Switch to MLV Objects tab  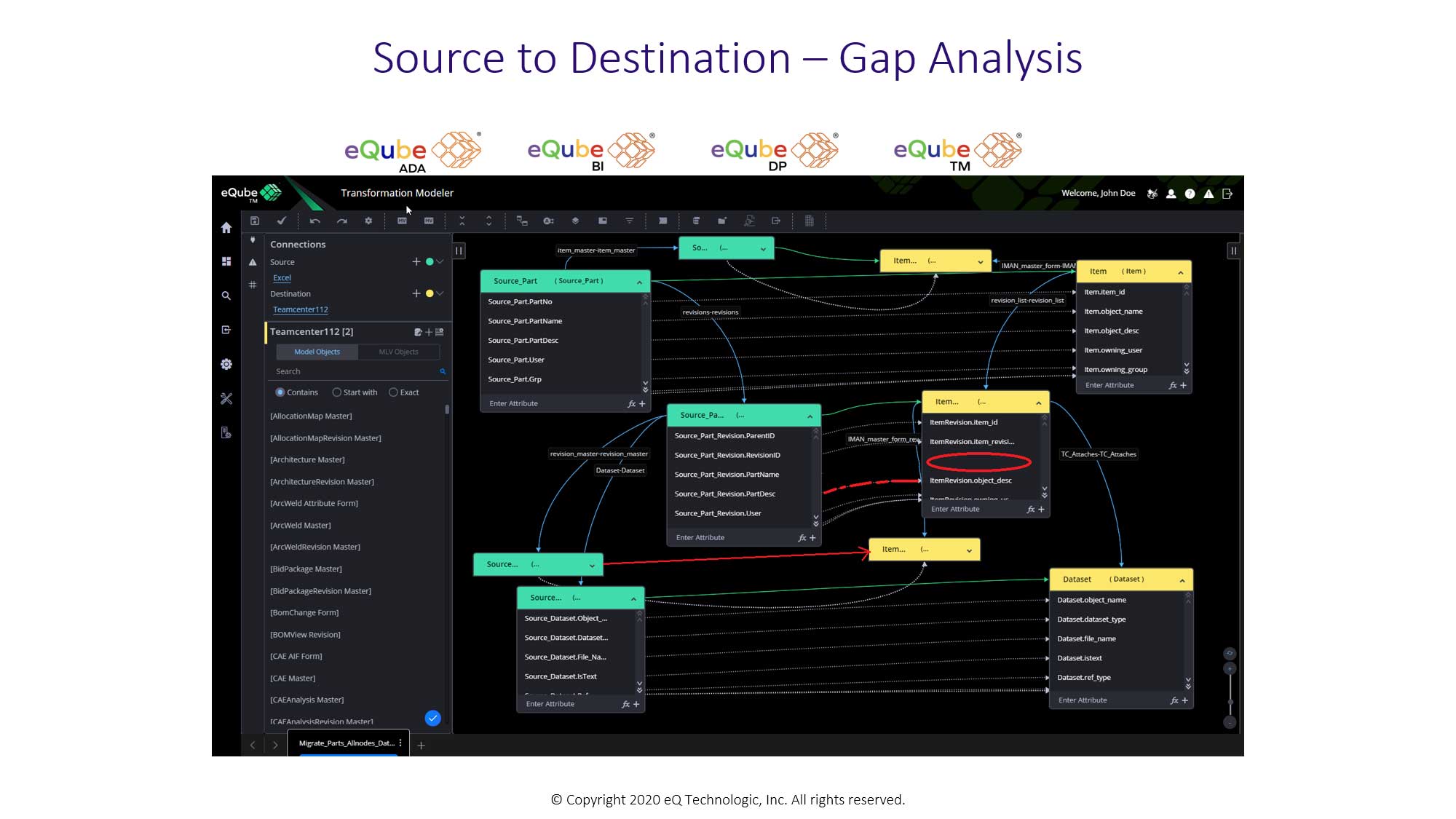[x=398, y=352]
